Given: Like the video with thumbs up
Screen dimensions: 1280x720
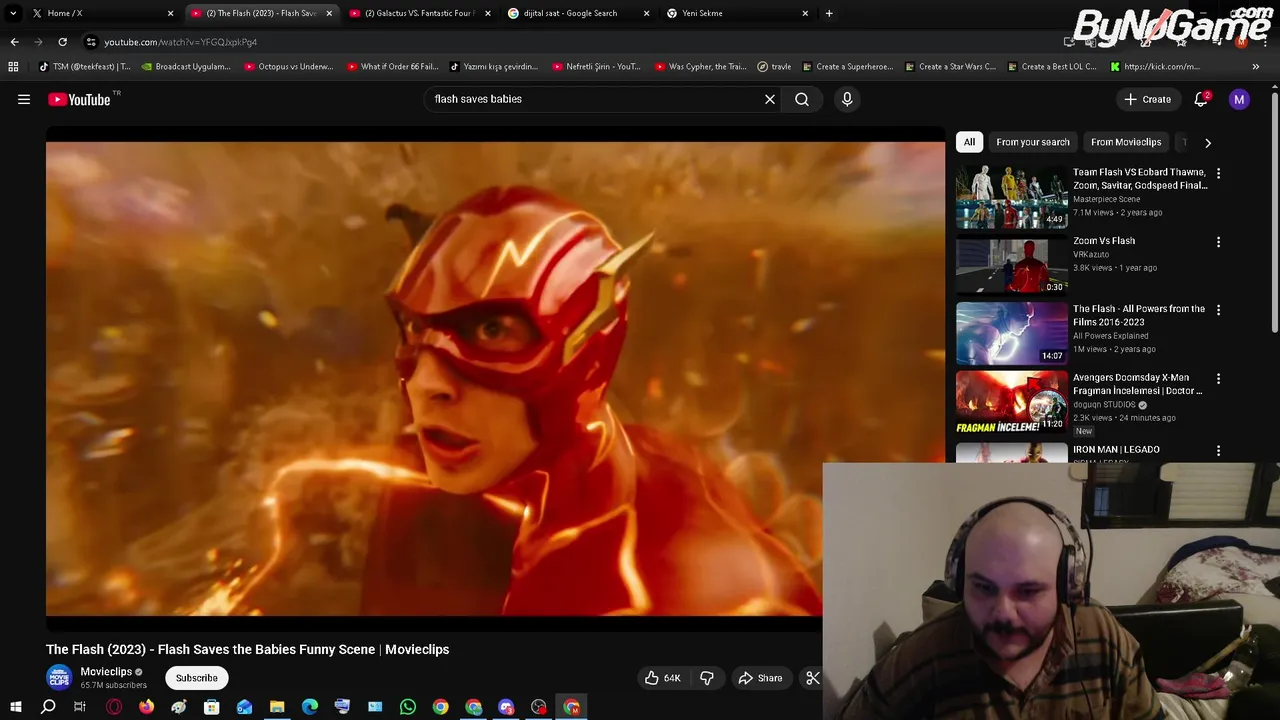Looking at the screenshot, I should (662, 678).
